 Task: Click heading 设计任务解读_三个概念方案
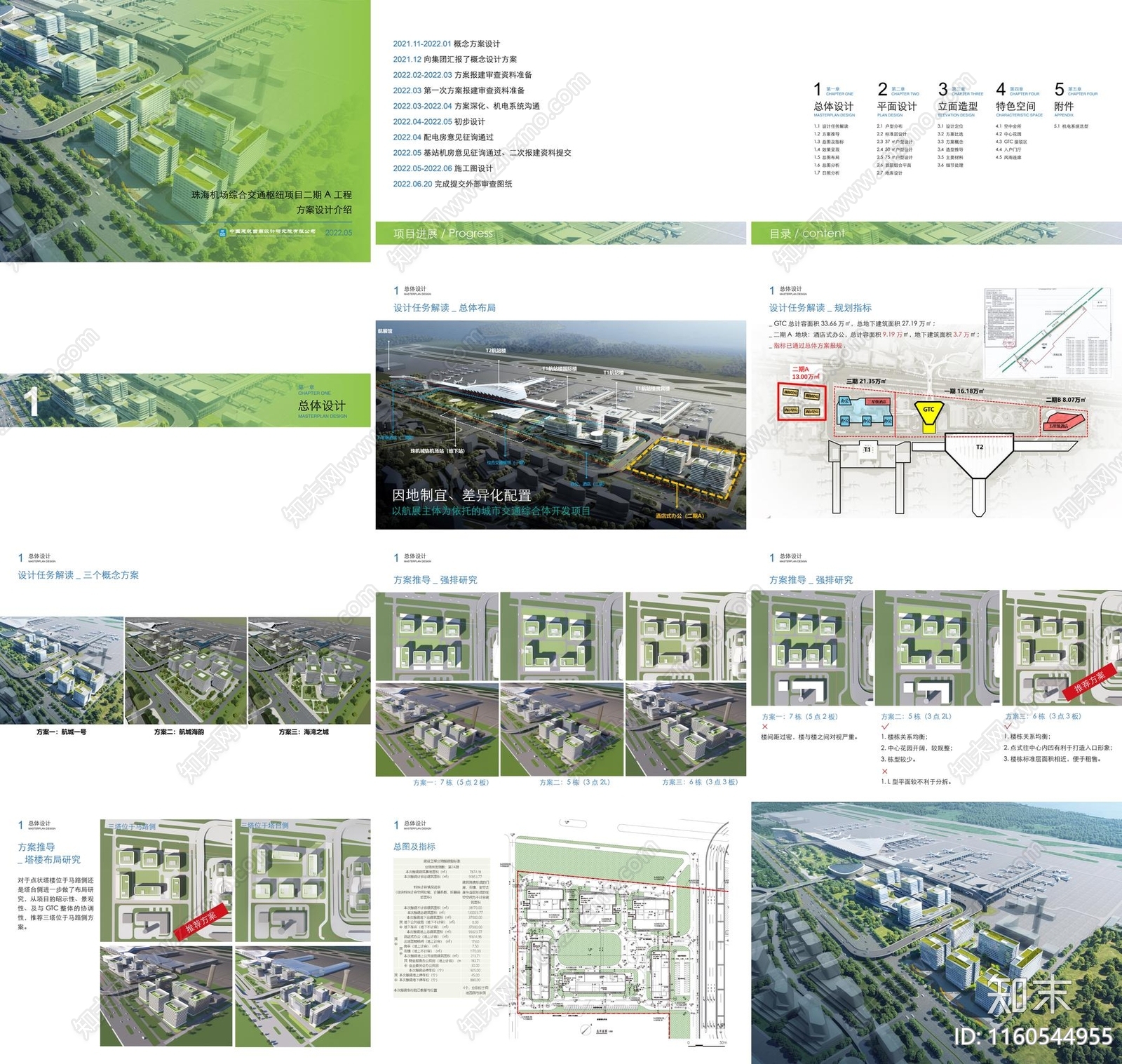click(79, 575)
